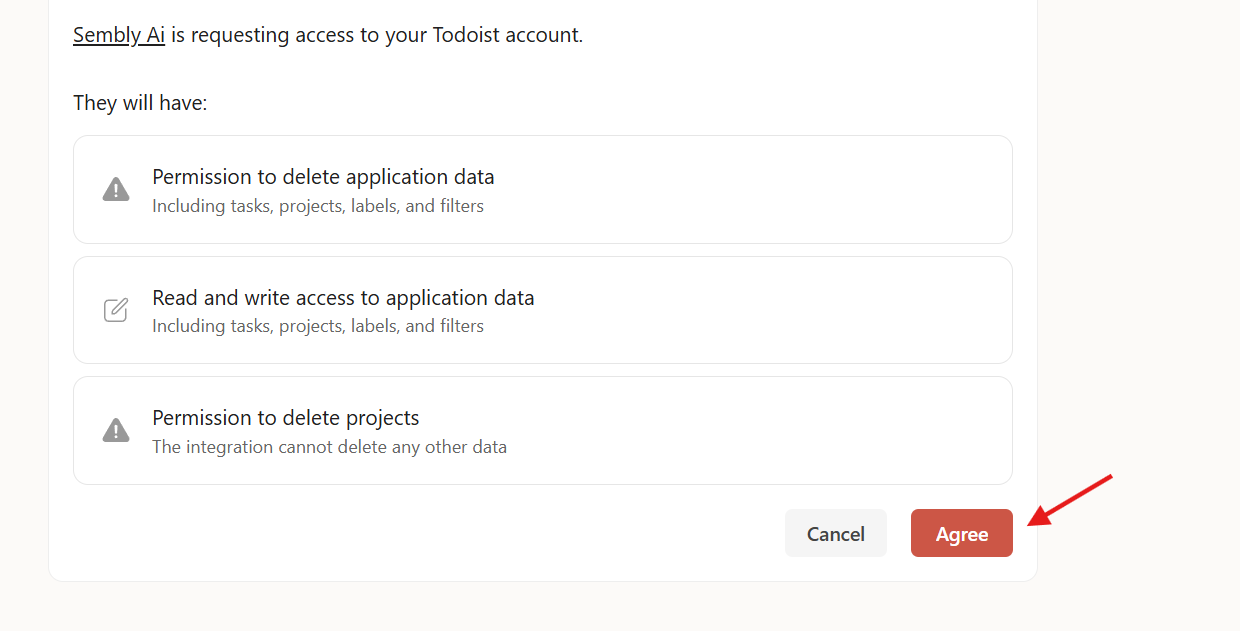Select 'Read and write access to application data' title

343,298
